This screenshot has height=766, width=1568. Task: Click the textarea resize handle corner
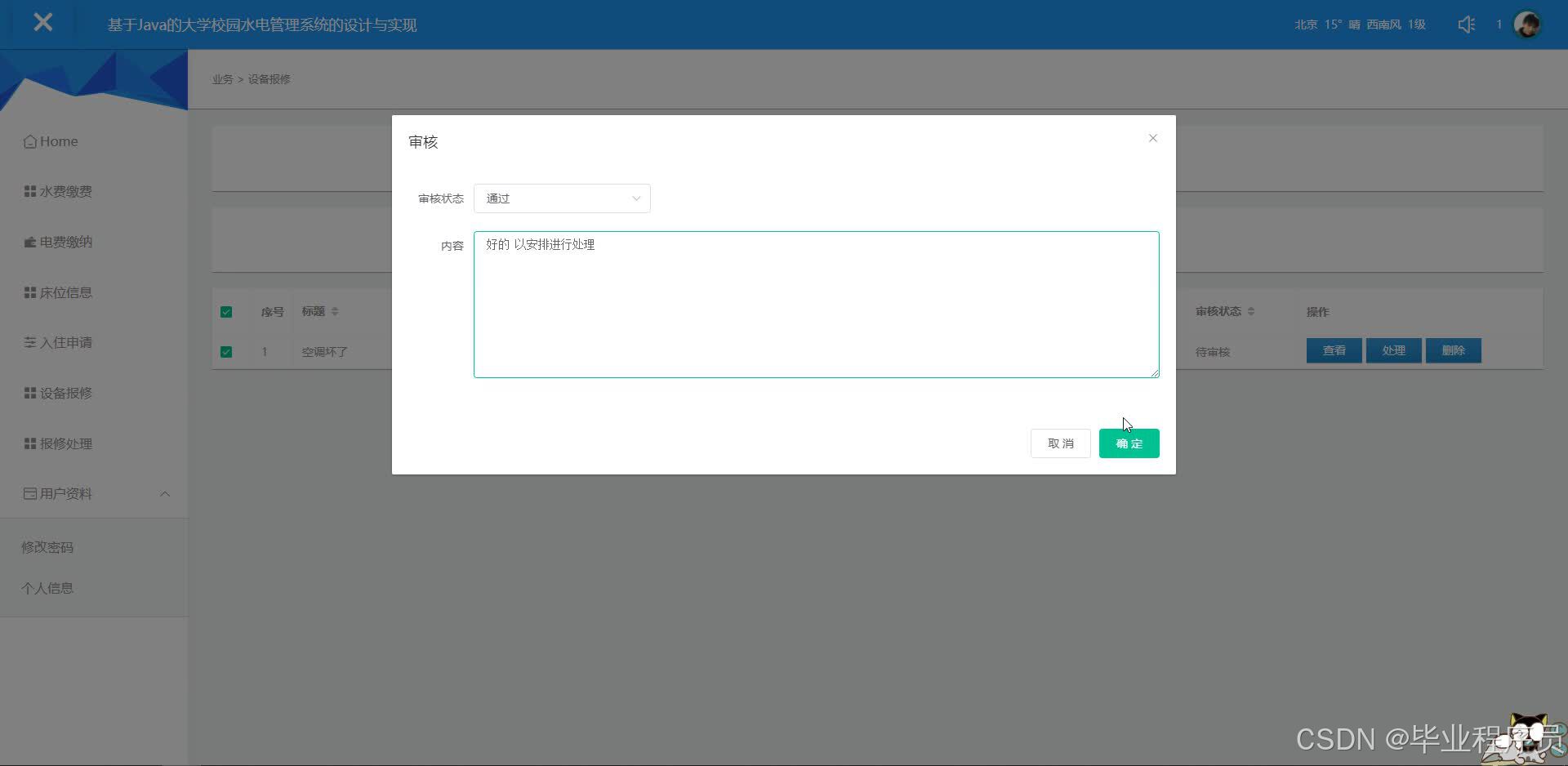point(1155,373)
